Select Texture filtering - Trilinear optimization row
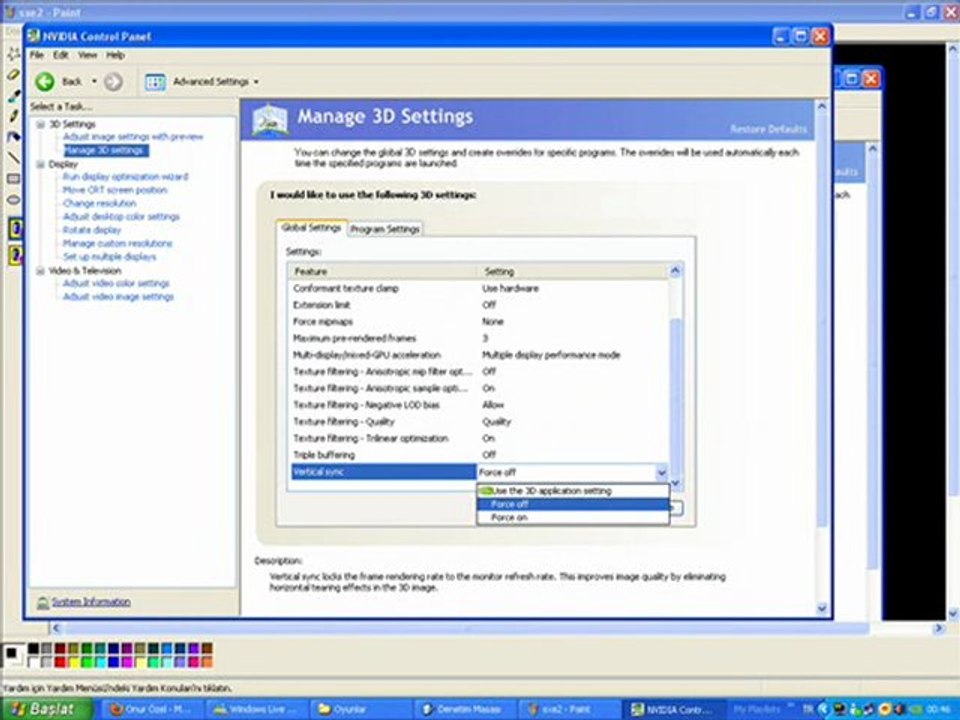 tap(479, 438)
